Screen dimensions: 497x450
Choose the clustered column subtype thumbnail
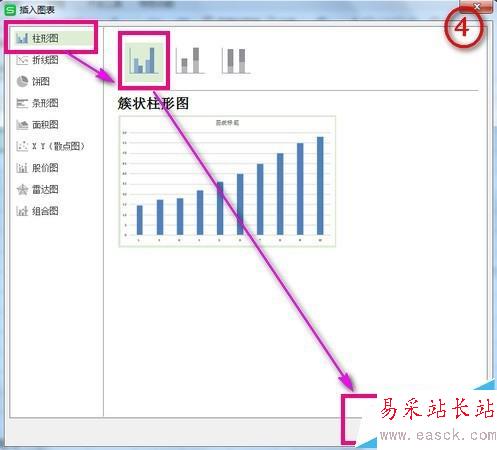pyautogui.click(x=144, y=61)
